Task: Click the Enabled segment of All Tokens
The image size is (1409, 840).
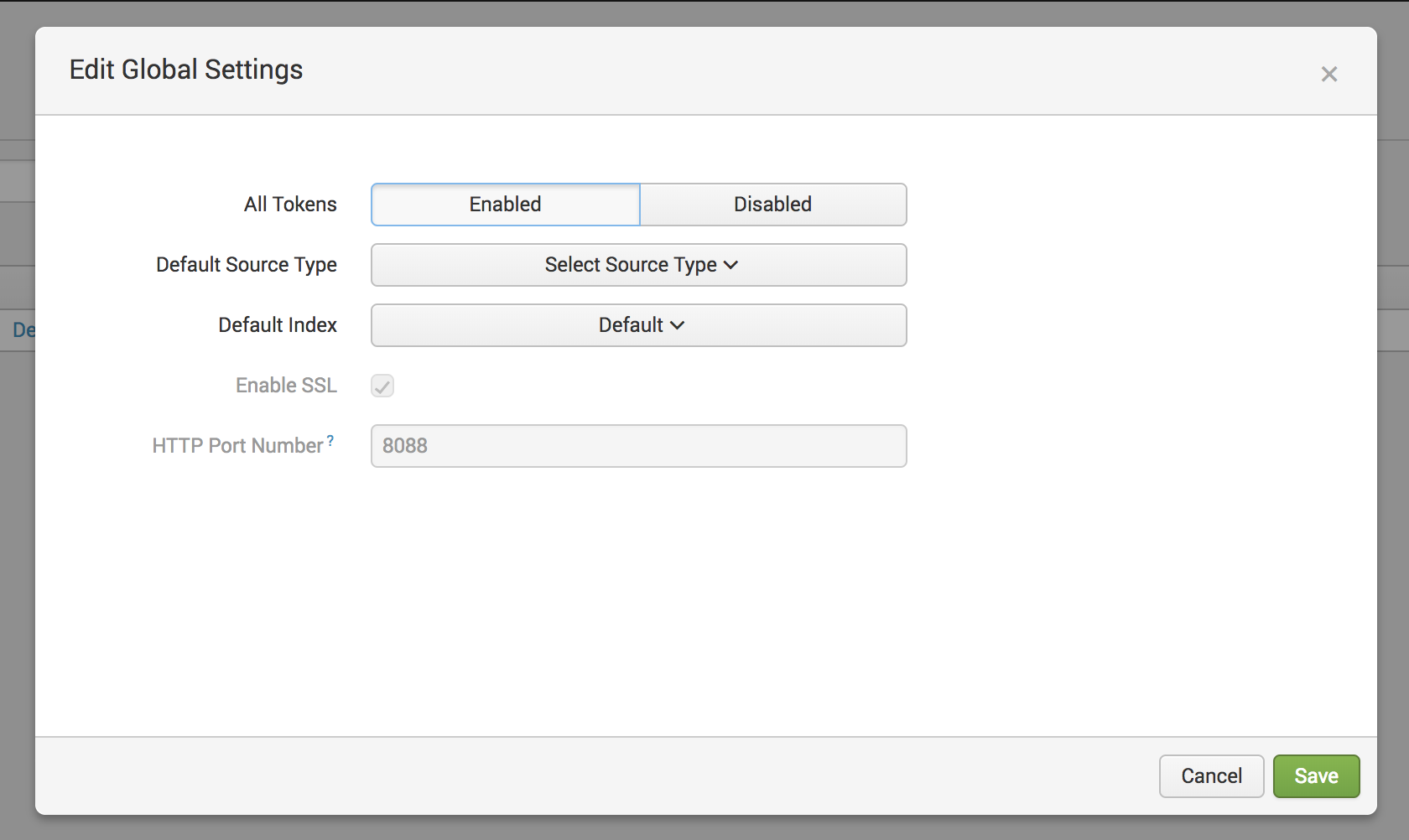Action: (x=505, y=204)
